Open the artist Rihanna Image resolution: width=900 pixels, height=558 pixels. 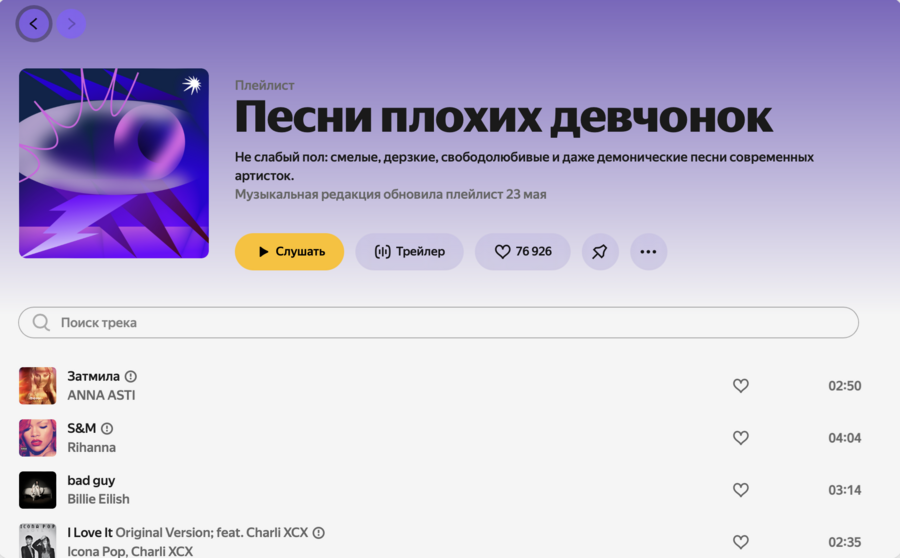[92, 448]
